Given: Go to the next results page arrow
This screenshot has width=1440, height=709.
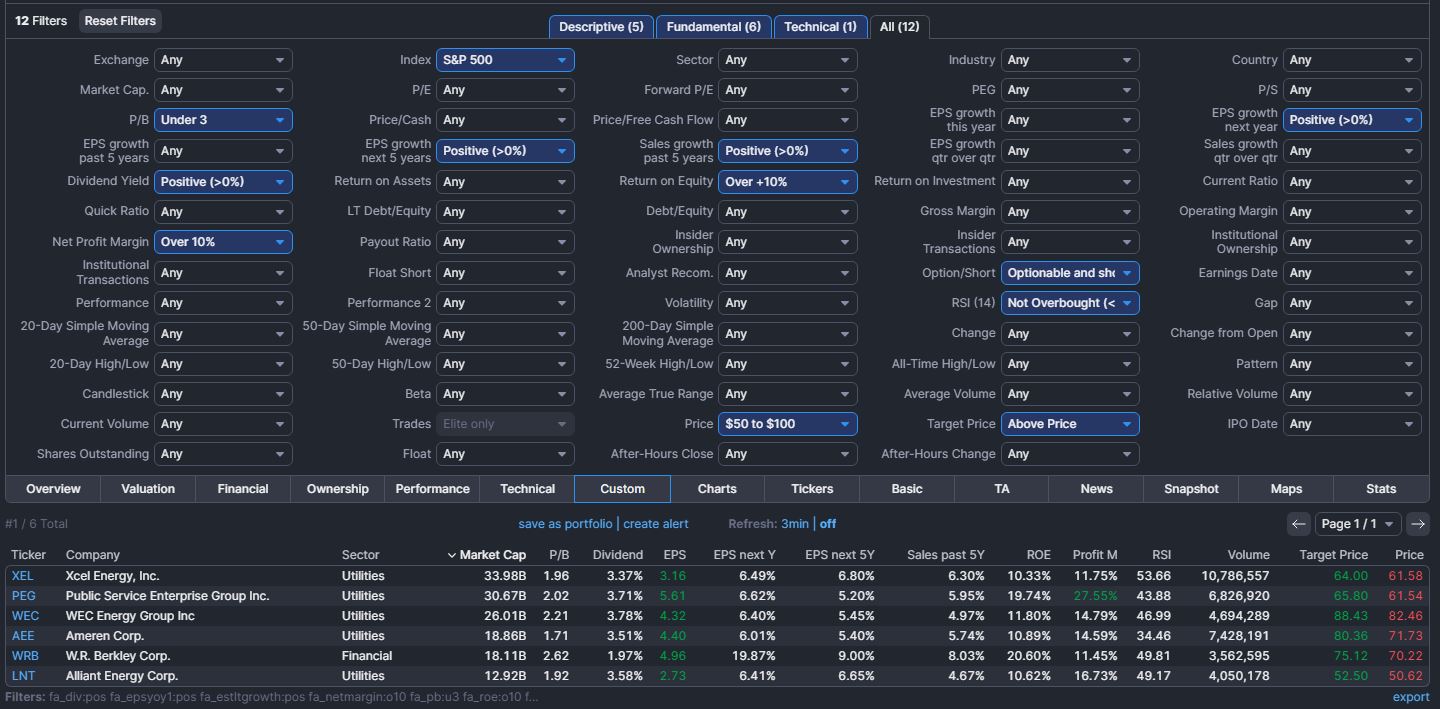Looking at the screenshot, I should (x=1417, y=523).
